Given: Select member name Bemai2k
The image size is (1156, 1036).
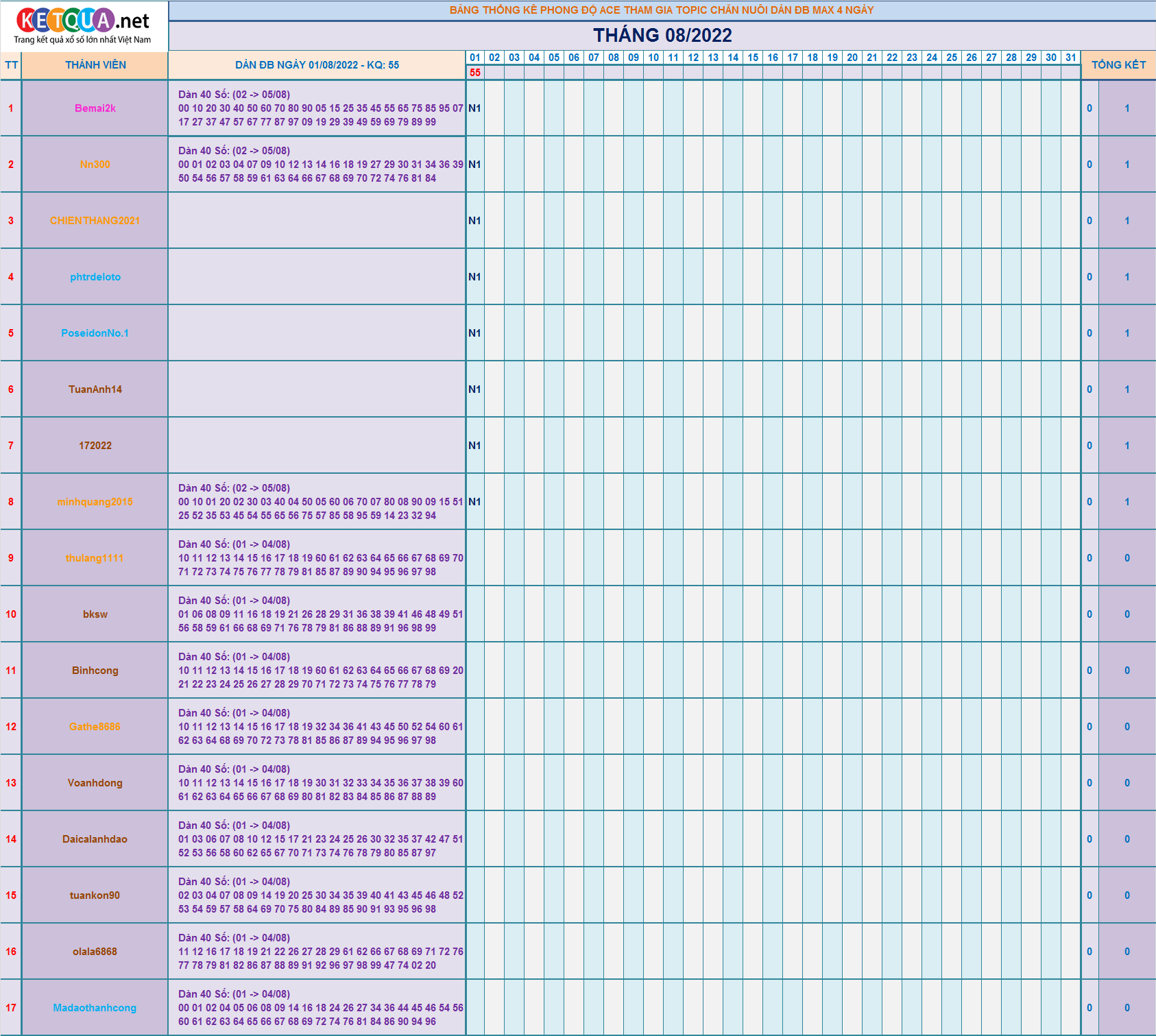Looking at the screenshot, I should [95, 108].
